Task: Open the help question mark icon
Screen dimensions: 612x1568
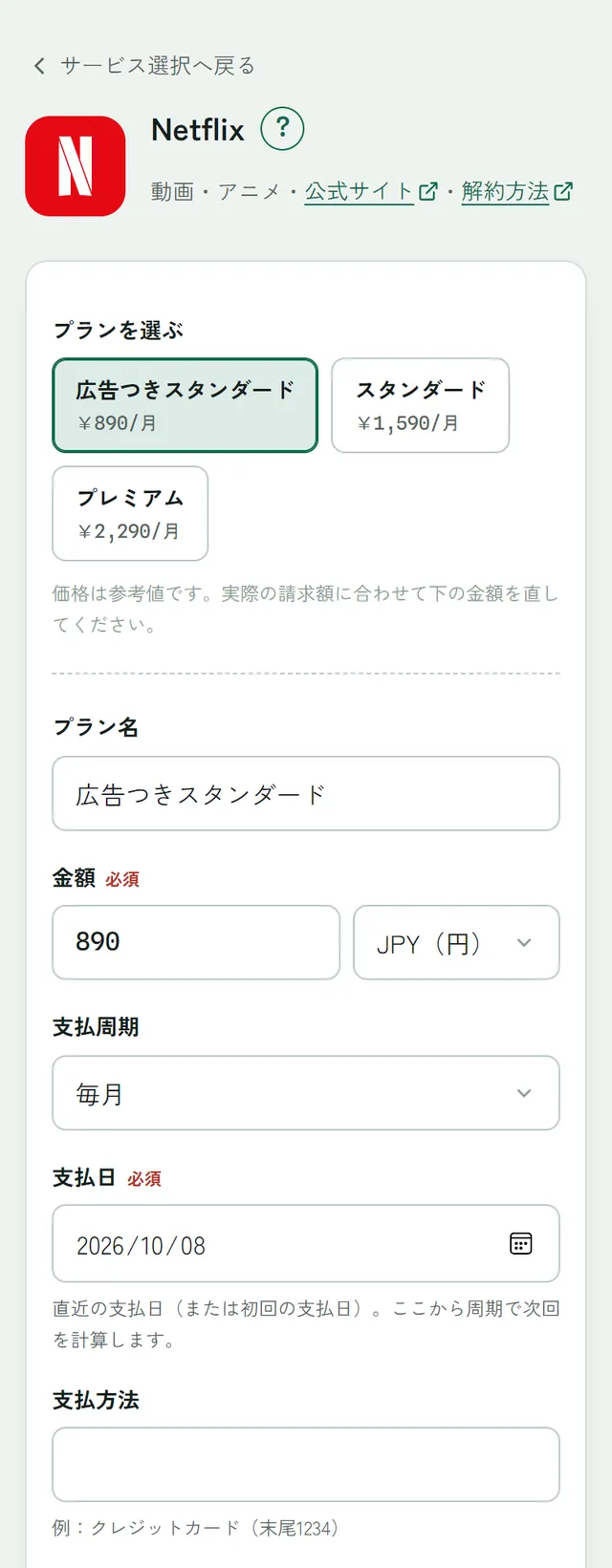Action: coord(282,129)
